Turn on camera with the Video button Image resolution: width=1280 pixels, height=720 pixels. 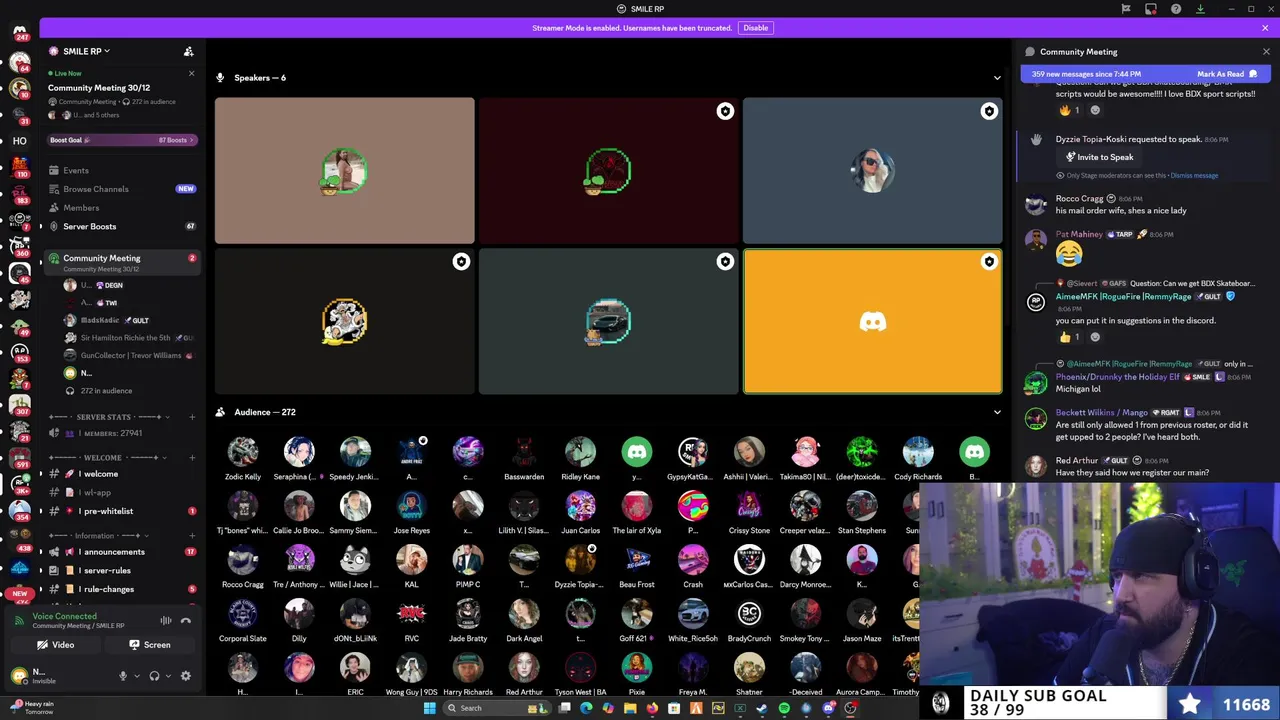55,645
